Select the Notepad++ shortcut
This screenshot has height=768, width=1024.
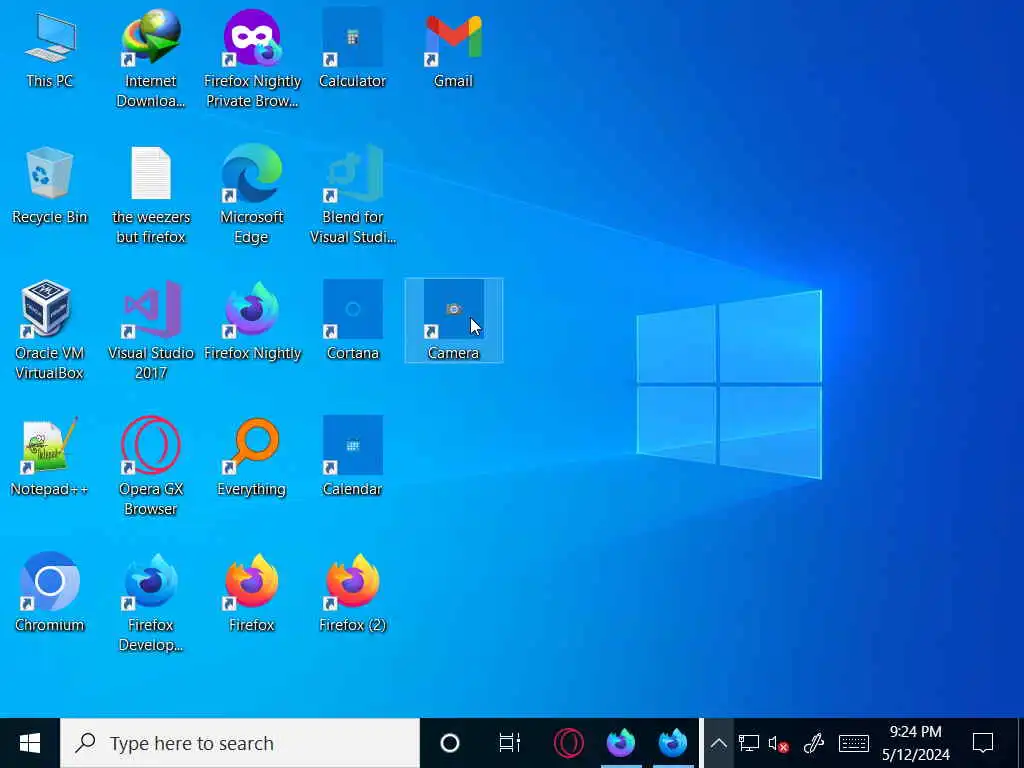[50, 457]
